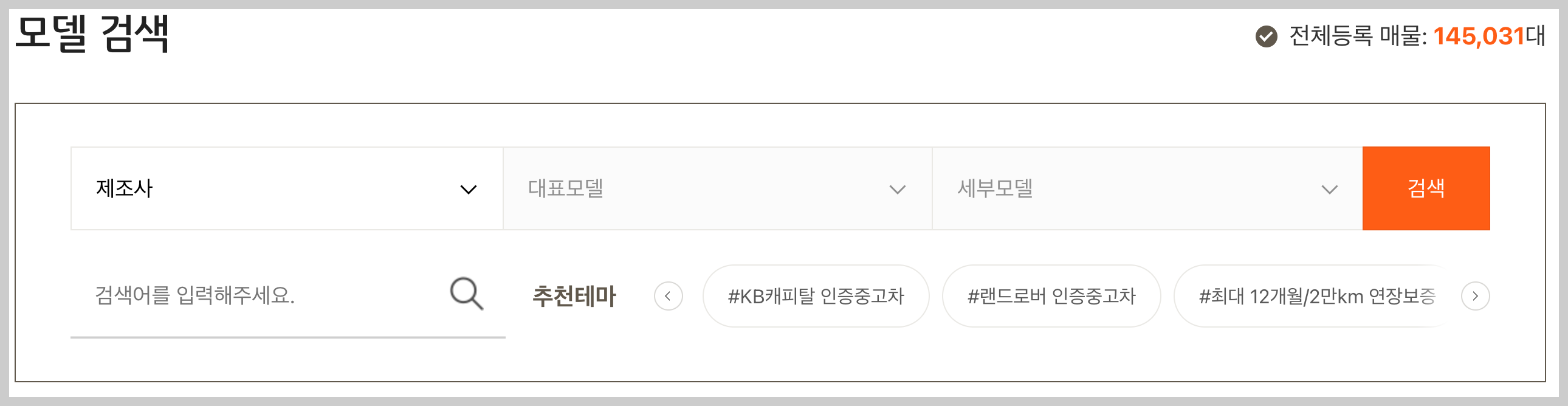
Task: Select the #KB캐피탈 인증중고차 theme tag
Action: (x=816, y=296)
